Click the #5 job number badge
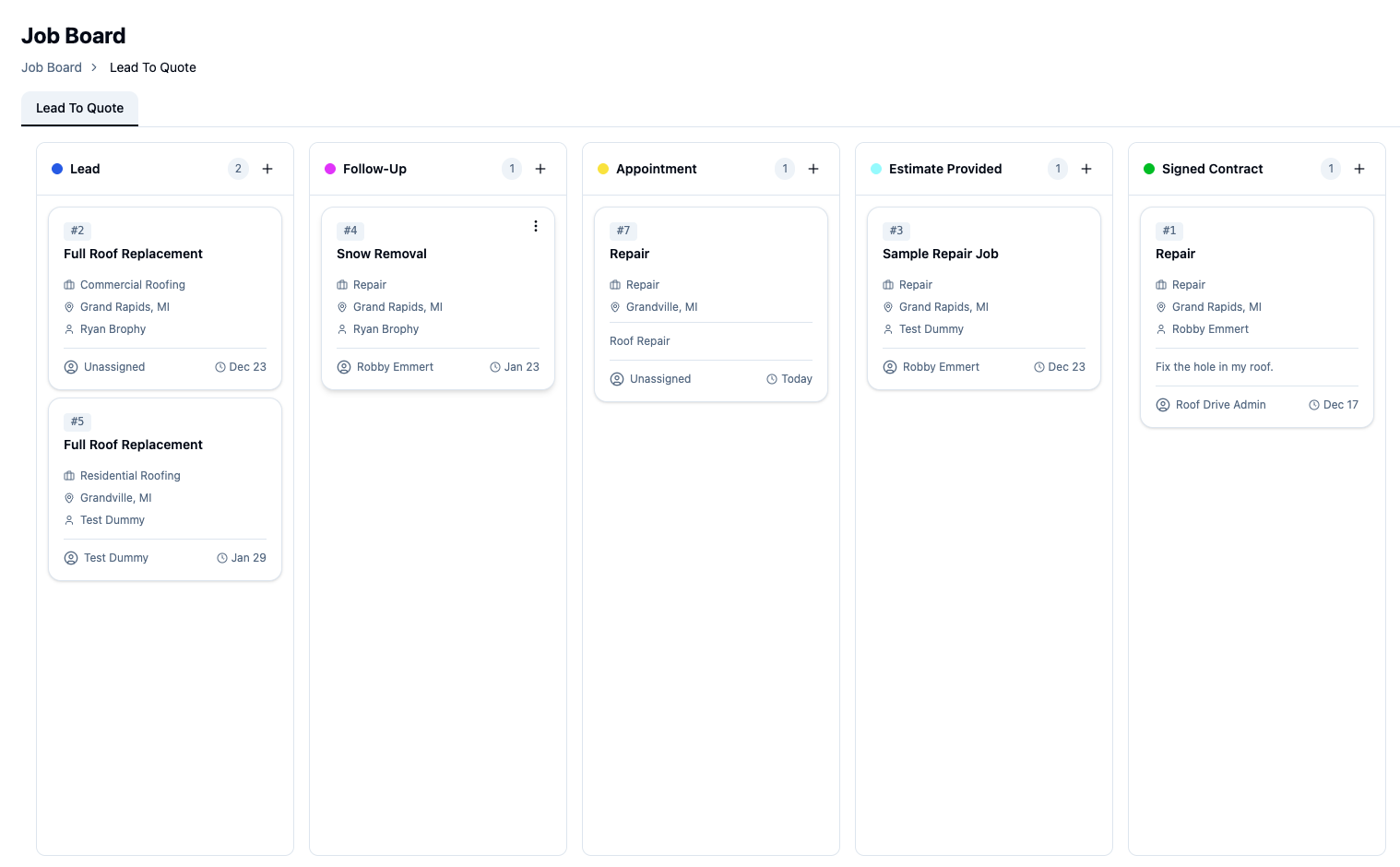This screenshot has height=867, width=1400. point(77,422)
